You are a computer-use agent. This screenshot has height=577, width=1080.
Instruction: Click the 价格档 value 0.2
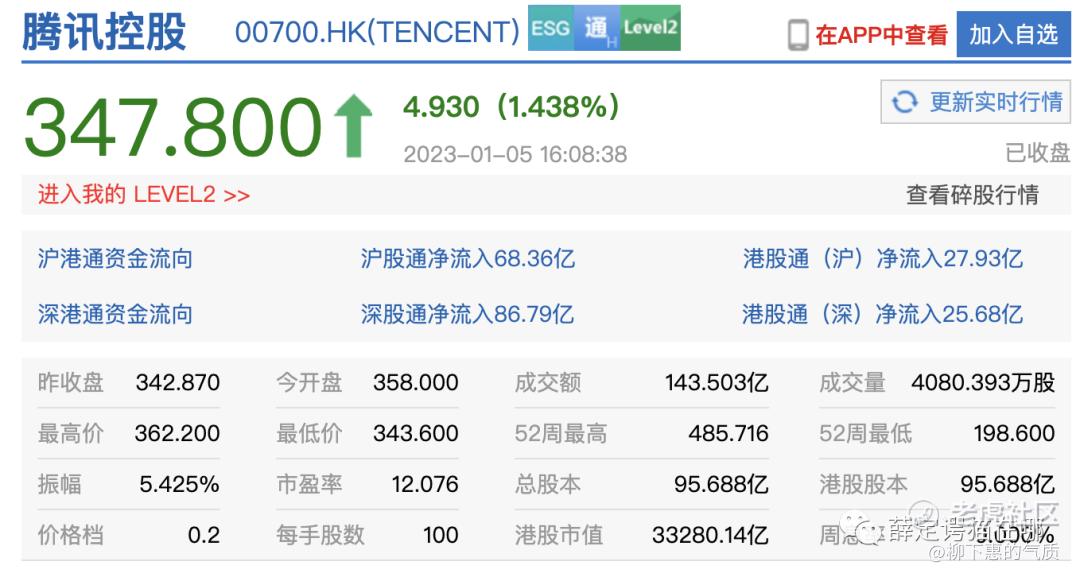click(x=204, y=535)
